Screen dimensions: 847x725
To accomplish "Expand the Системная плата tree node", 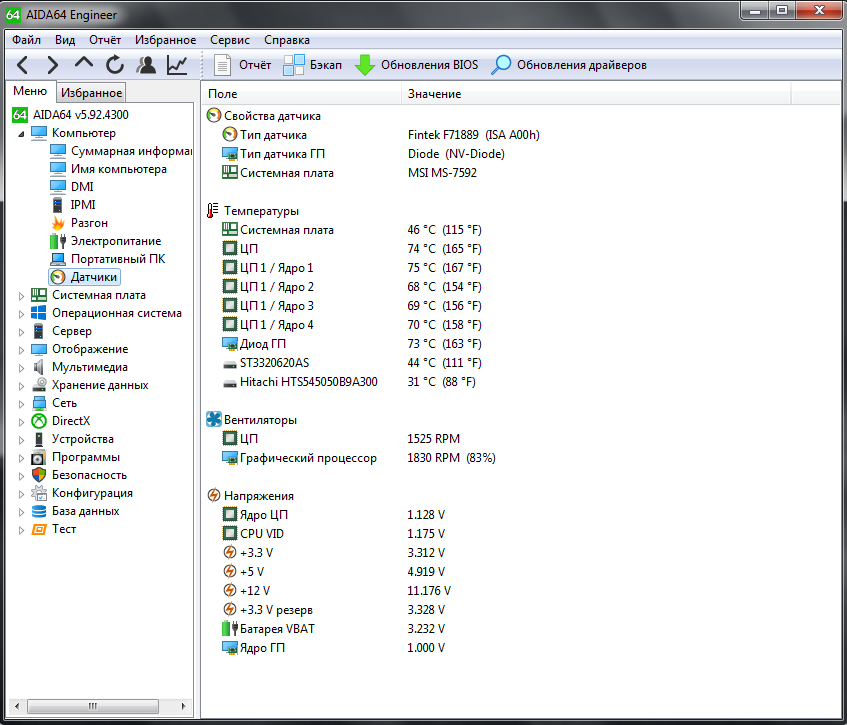I will 21,296.
